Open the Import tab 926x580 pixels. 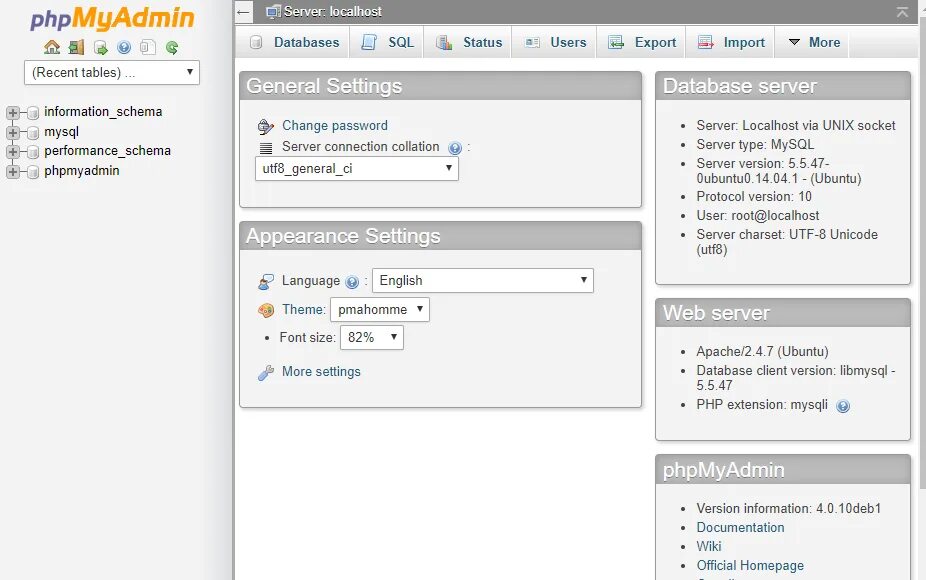coord(731,43)
